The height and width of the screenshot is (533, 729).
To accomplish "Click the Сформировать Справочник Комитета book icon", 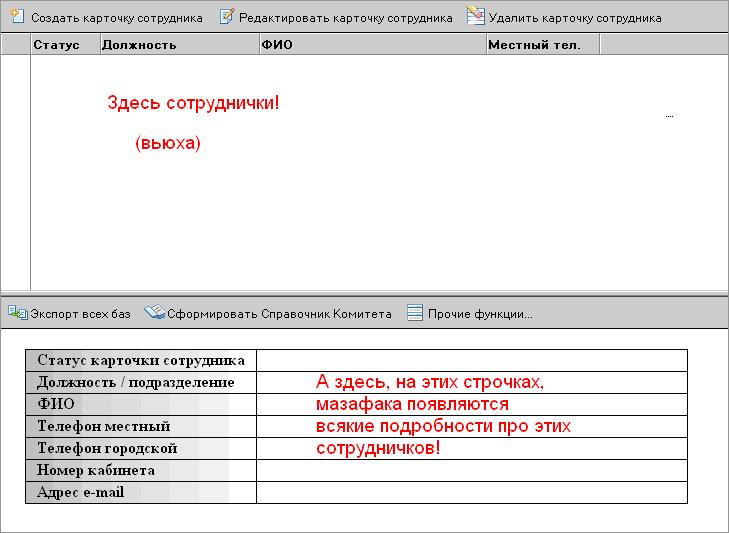I will 153,313.
